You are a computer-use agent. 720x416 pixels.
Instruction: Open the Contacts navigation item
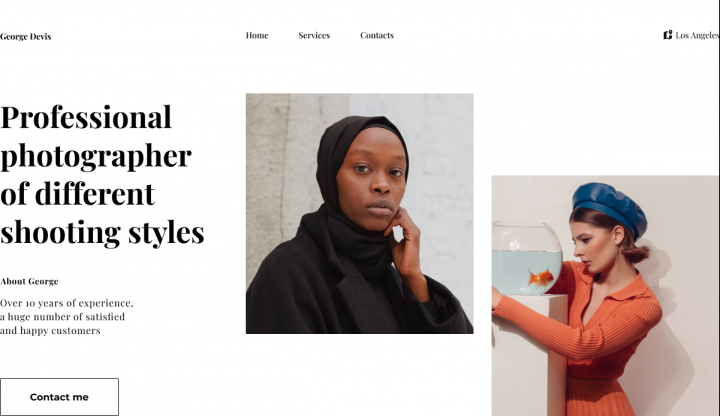tap(377, 35)
